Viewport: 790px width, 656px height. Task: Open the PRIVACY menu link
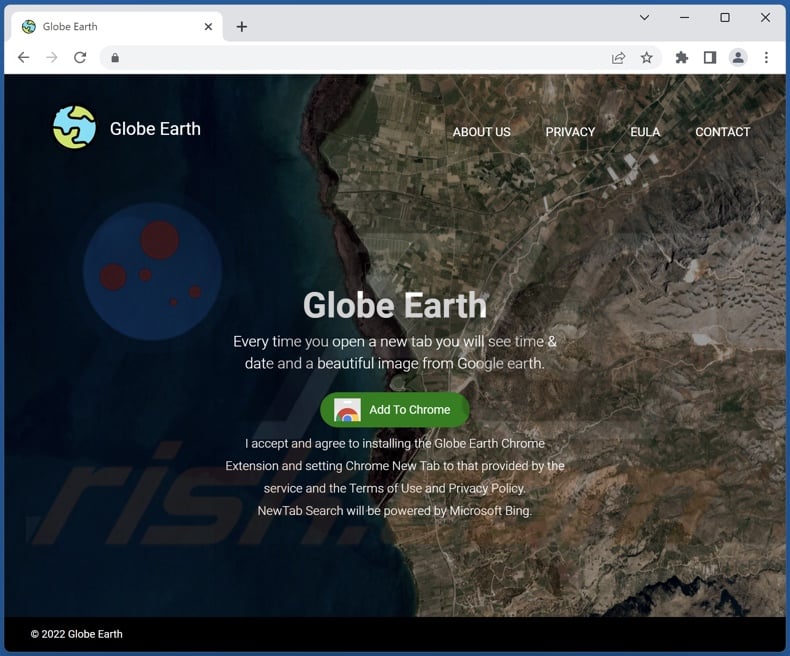pos(570,132)
